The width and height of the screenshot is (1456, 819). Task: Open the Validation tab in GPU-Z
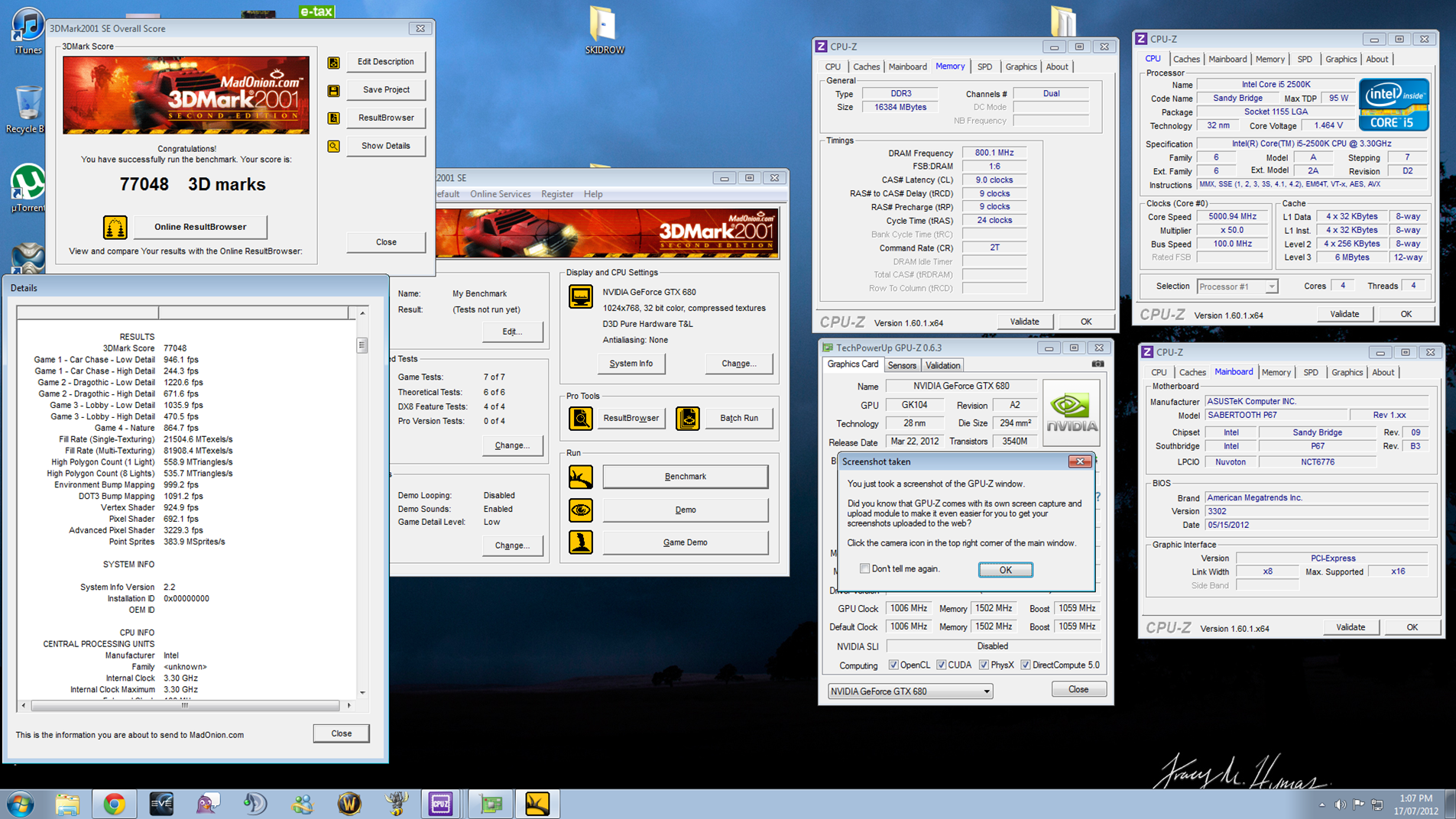point(942,365)
